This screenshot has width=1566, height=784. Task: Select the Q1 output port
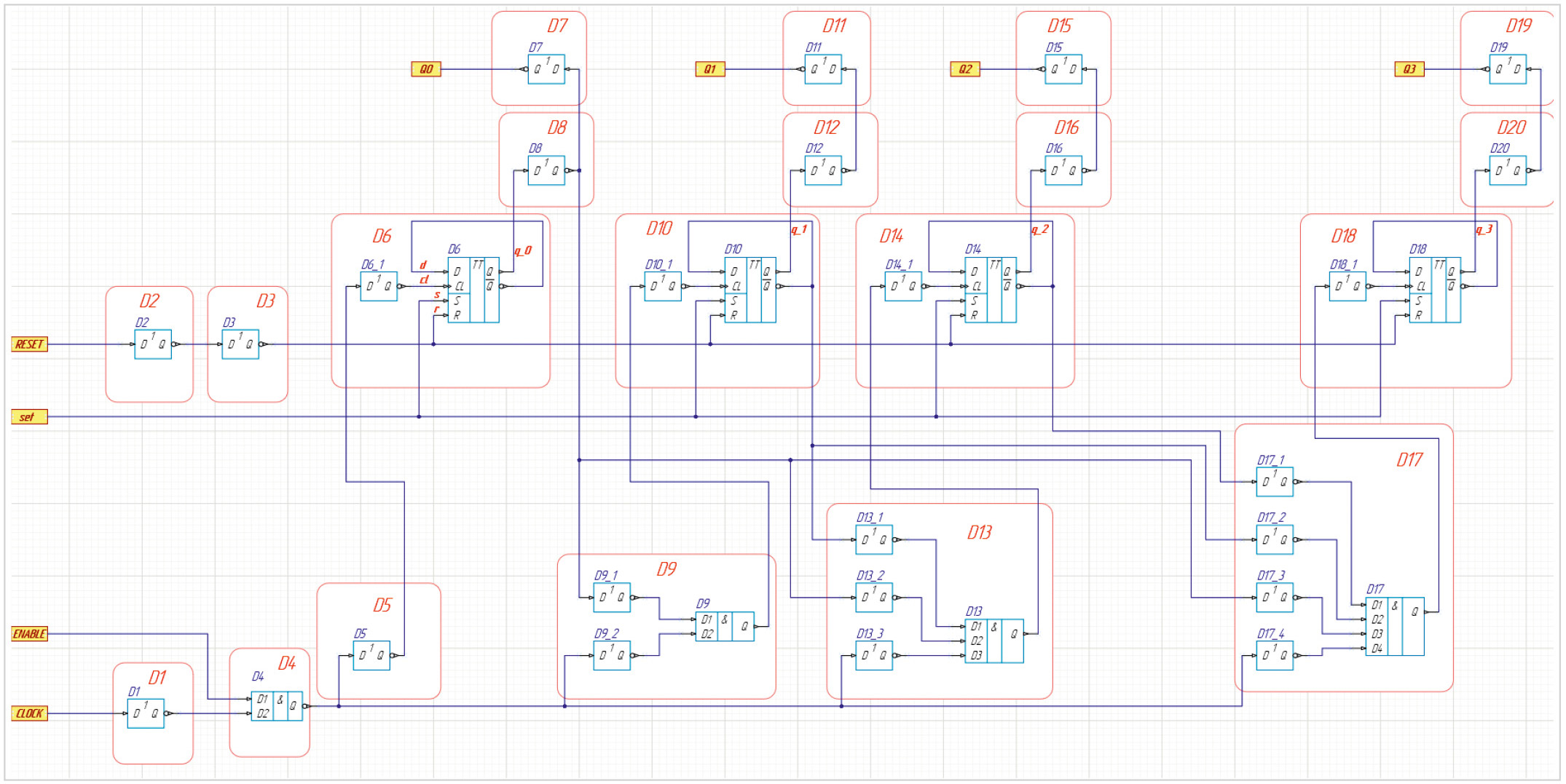[x=710, y=69]
